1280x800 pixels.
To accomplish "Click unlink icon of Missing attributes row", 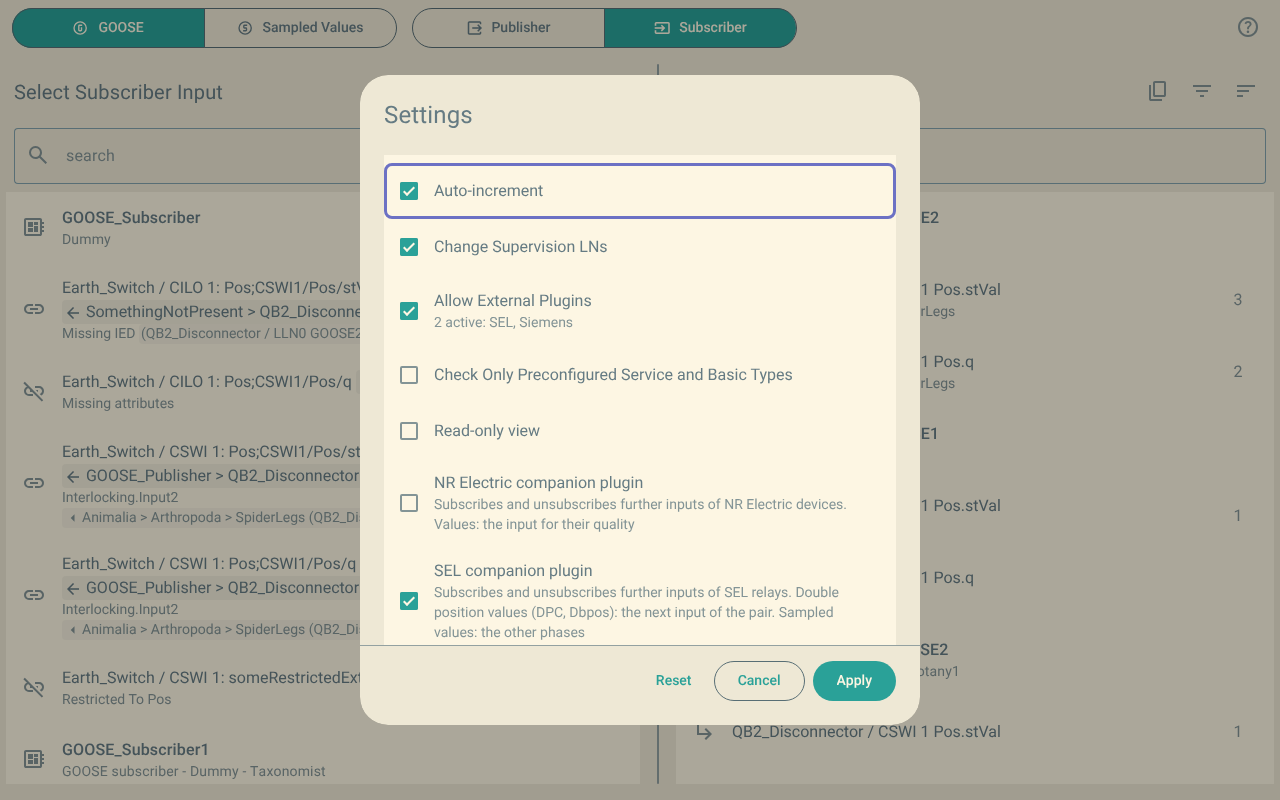I will [34, 392].
